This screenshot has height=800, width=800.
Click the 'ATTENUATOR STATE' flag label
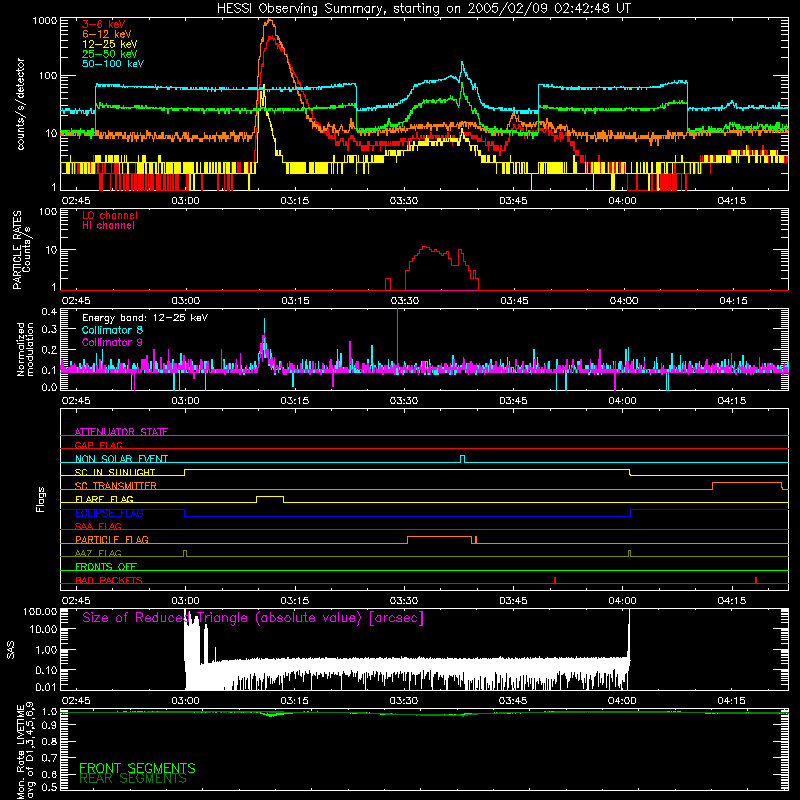[121, 432]
